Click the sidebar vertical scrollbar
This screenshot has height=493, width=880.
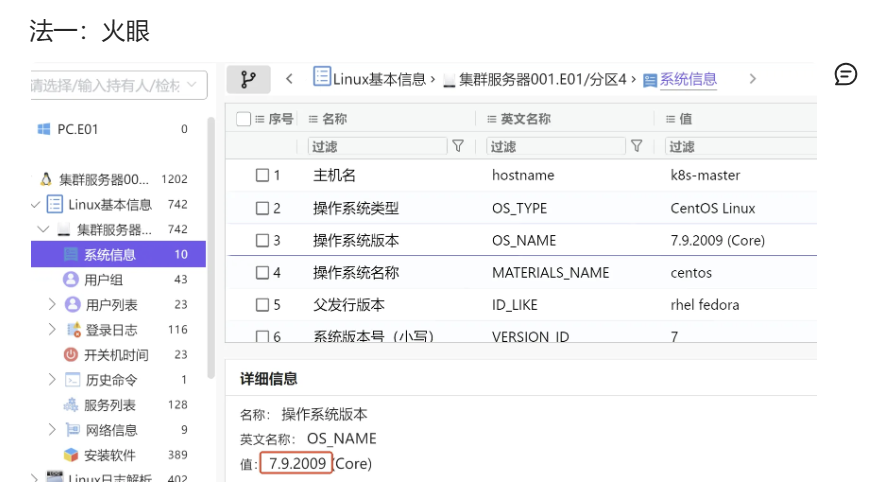click(x=211, y=250)
